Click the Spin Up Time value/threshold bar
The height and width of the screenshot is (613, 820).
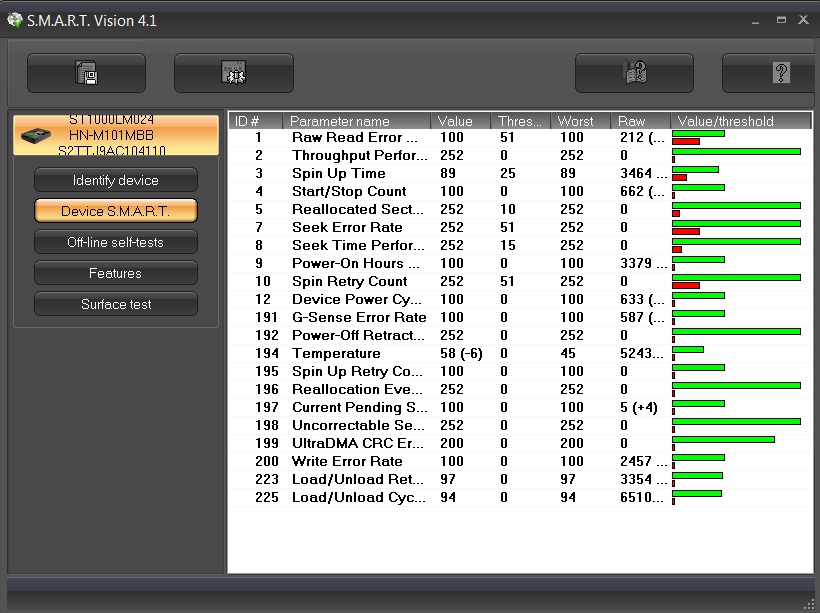point(695,173)
